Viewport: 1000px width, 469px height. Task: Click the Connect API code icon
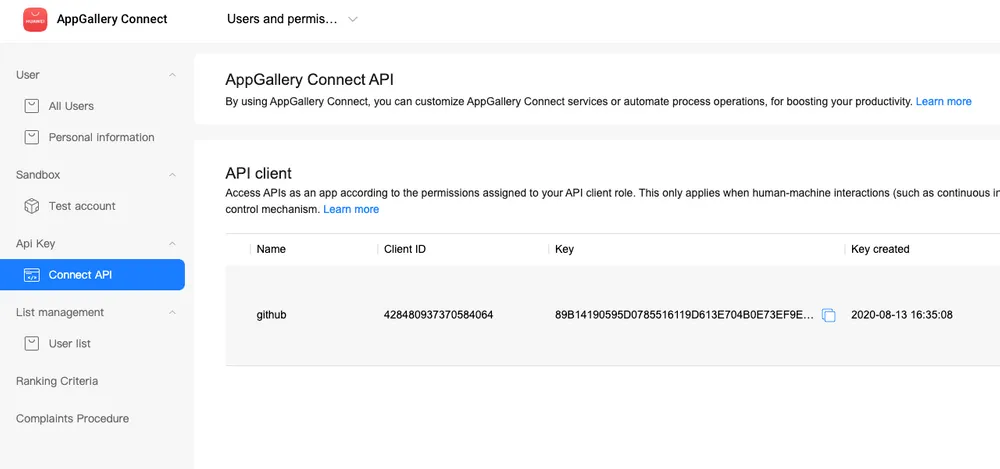(x=31, y=275)
